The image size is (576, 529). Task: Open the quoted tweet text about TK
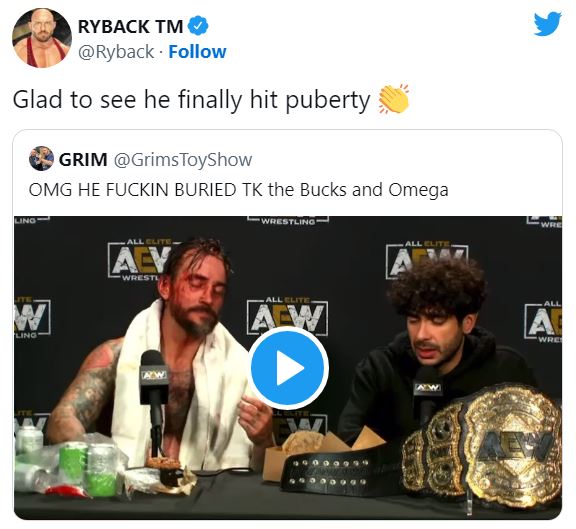(x=238, y=190)
